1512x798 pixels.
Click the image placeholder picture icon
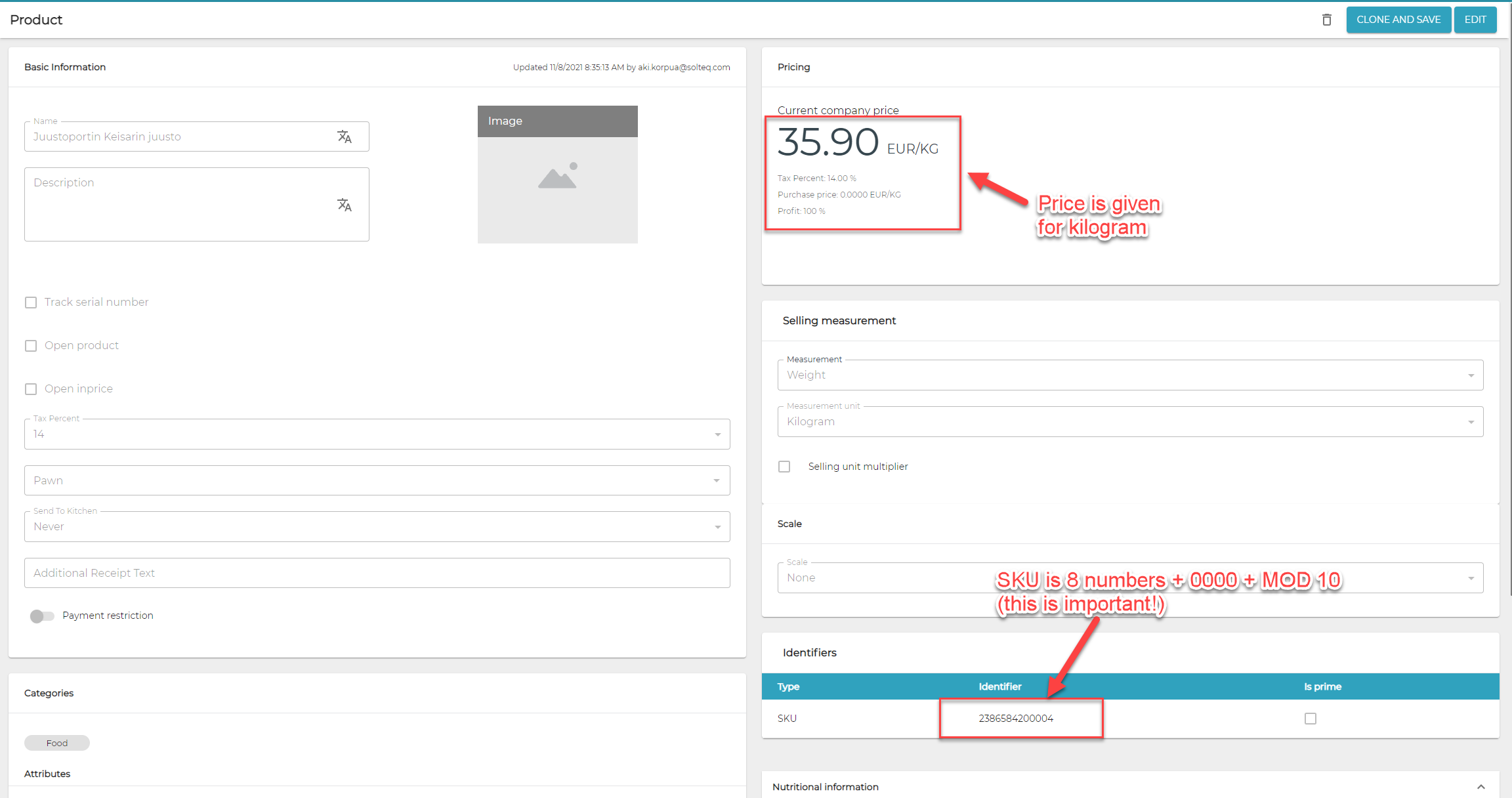(x=557, y=176)
